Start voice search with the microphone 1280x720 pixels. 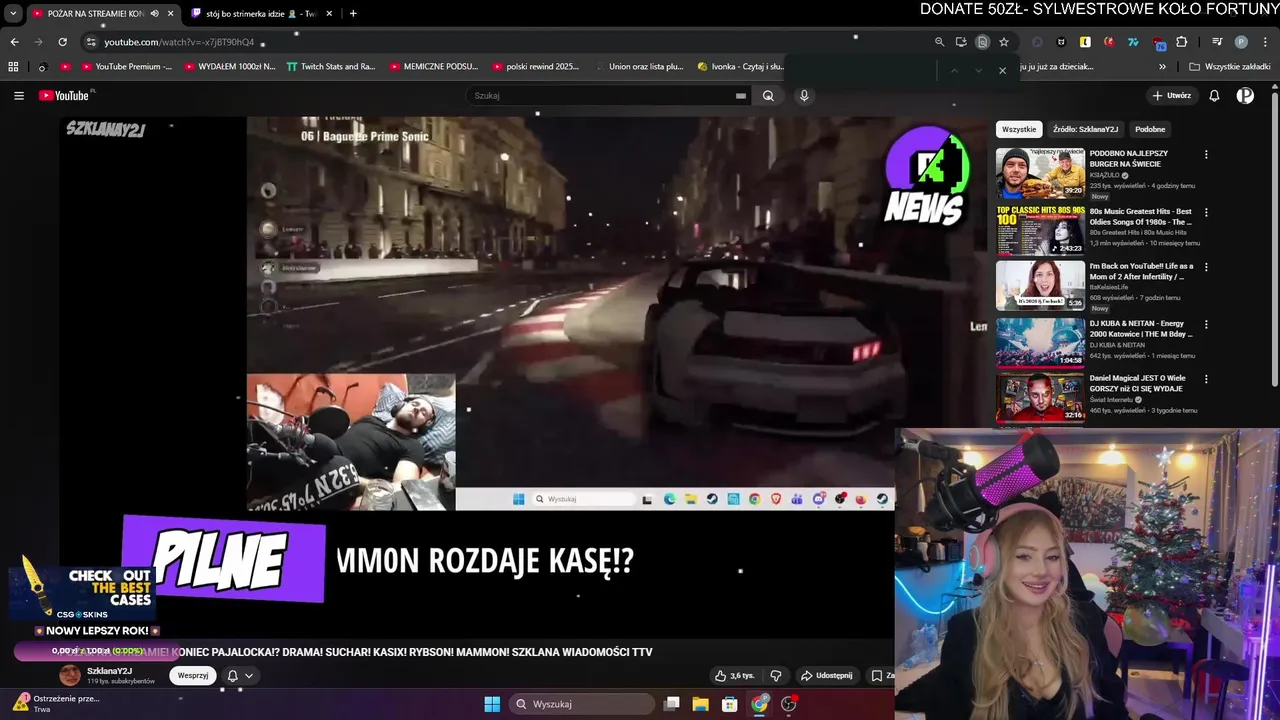click(x=804, y=96)
